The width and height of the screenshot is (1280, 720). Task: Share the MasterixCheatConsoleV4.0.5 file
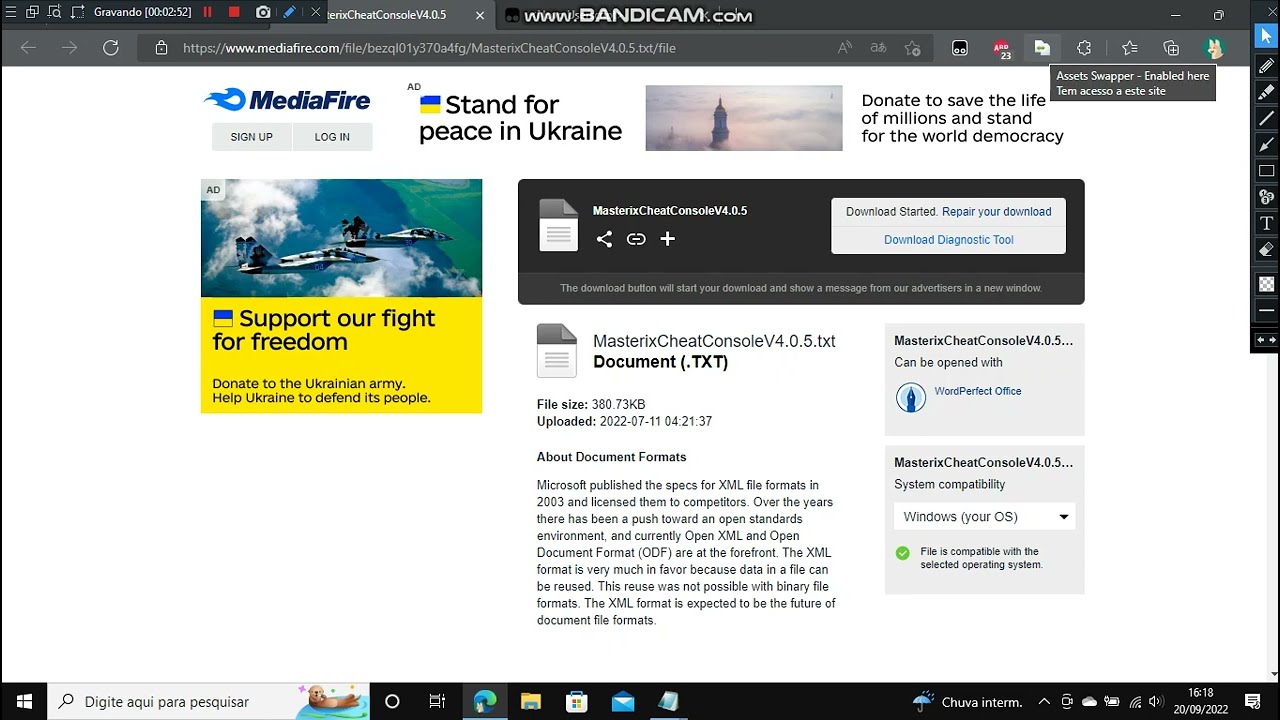click(x=604, y=239)
